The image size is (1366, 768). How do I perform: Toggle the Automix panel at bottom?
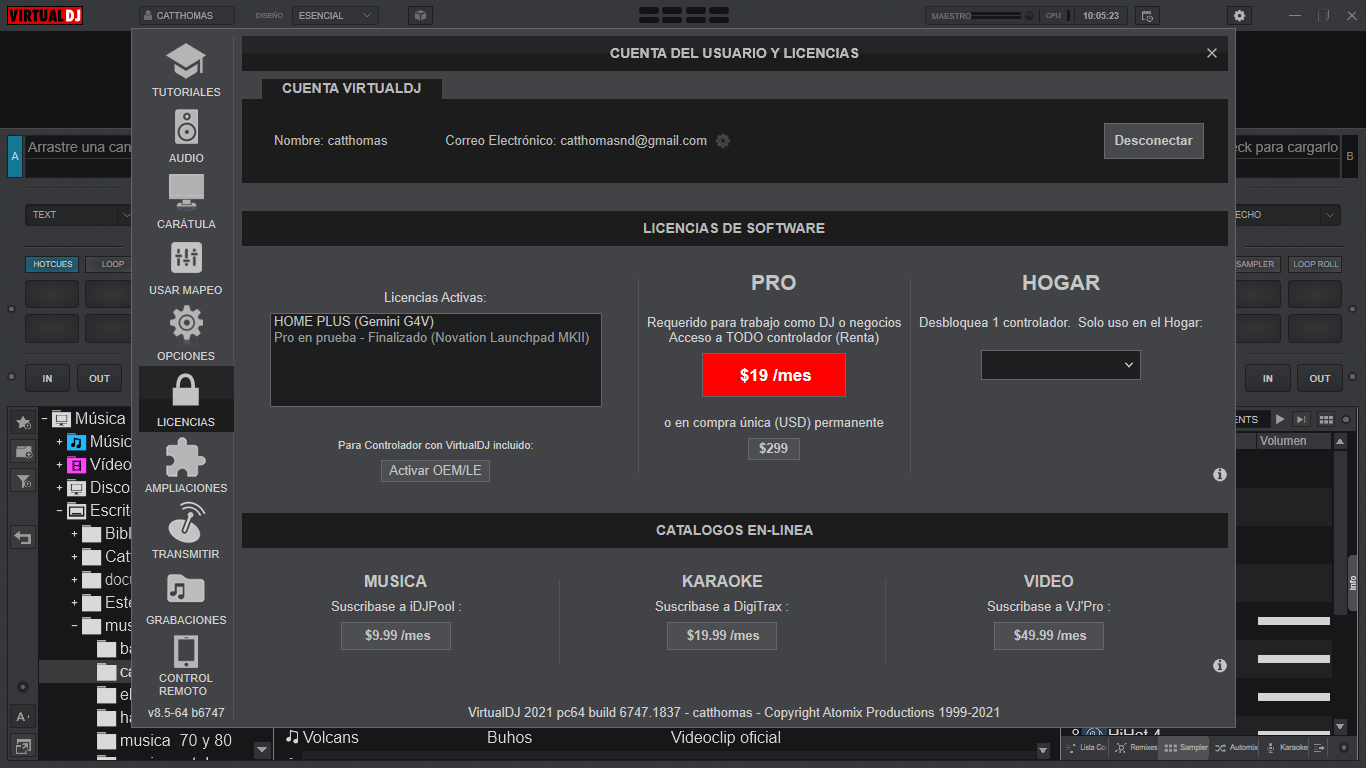point(1236,747)
